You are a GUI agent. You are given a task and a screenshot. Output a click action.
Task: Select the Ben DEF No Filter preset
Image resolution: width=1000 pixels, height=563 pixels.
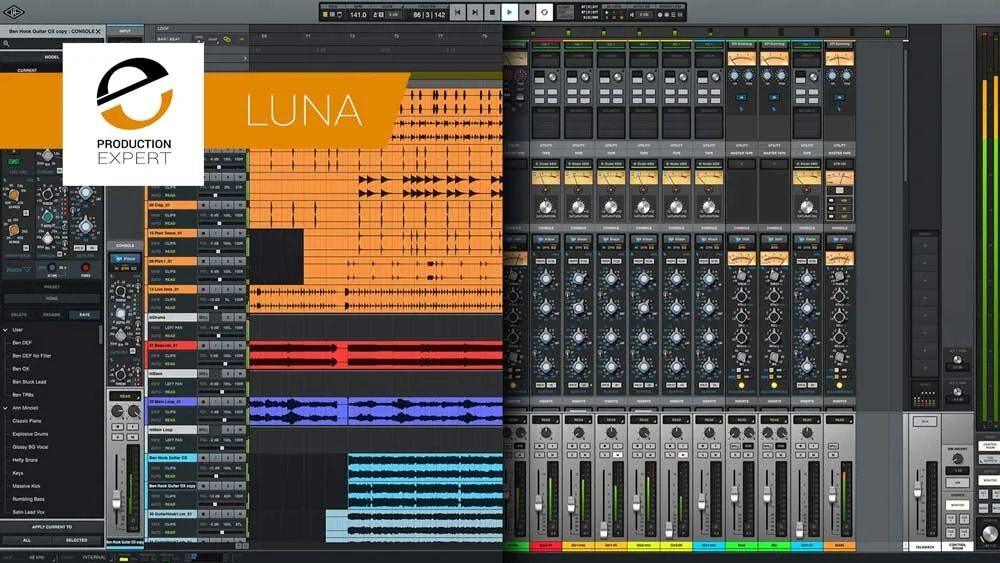32,355
